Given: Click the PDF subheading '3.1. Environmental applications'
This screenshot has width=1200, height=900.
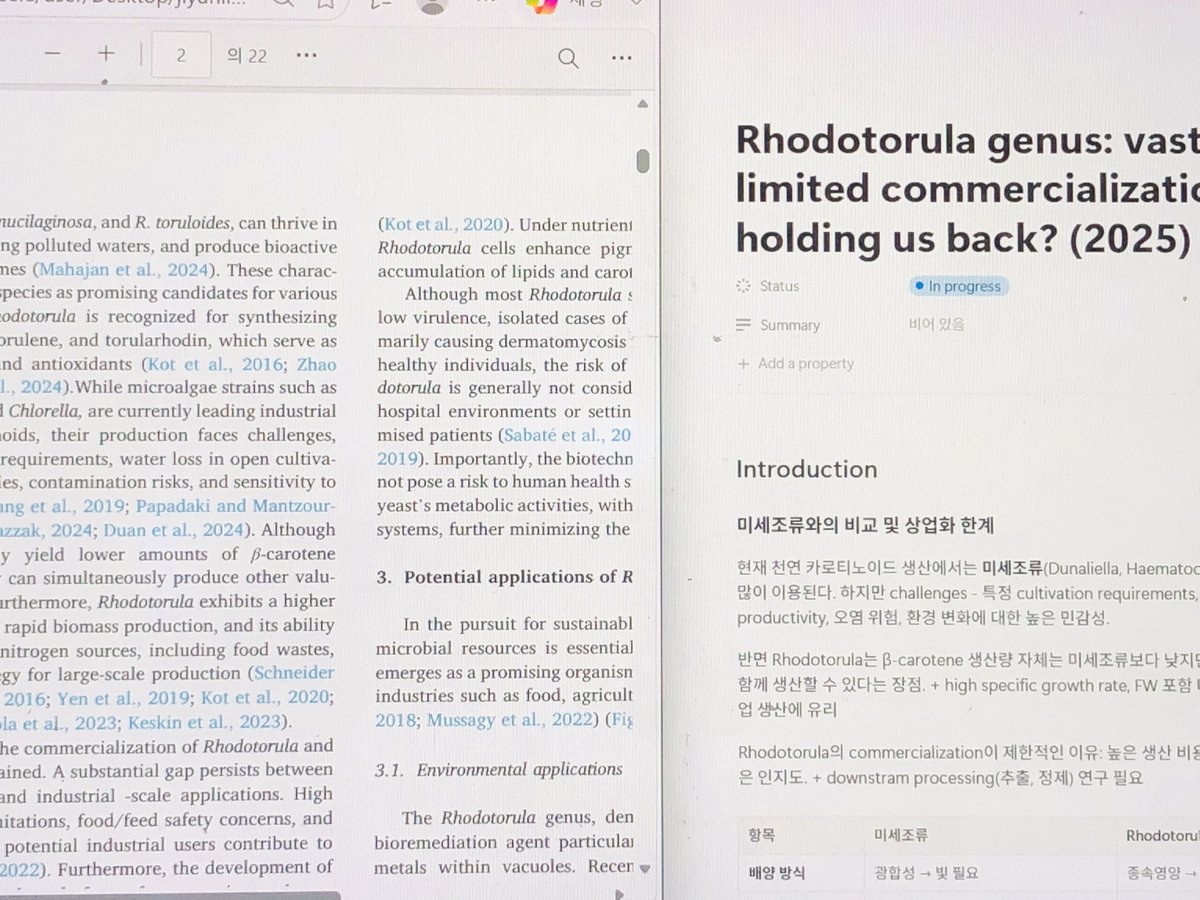Looking at the screenshot, I should pos(499,769).
